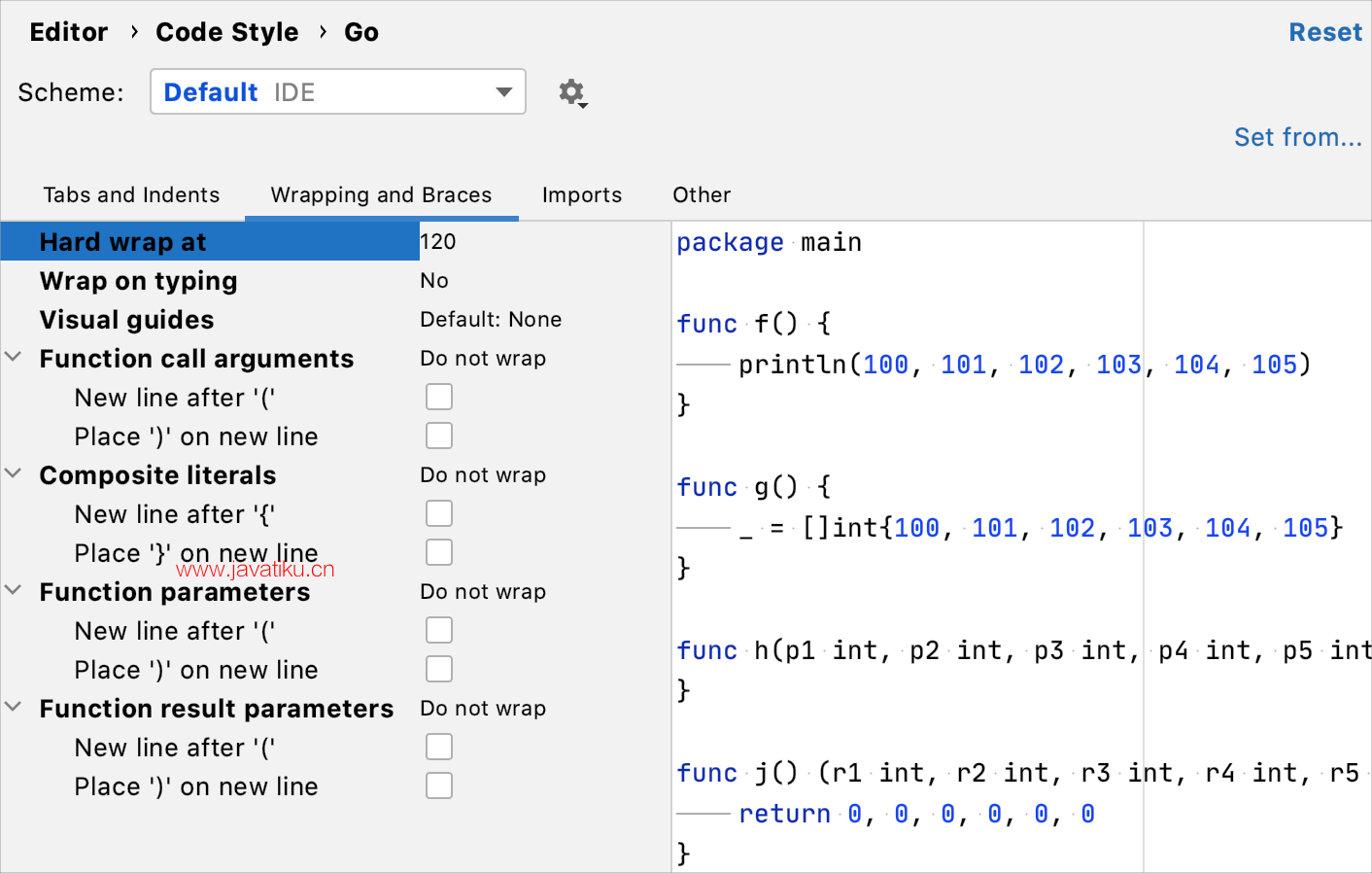Collapse the Function parameters group
Viewport: 1372px width, 873px height.
coord(14,591)
